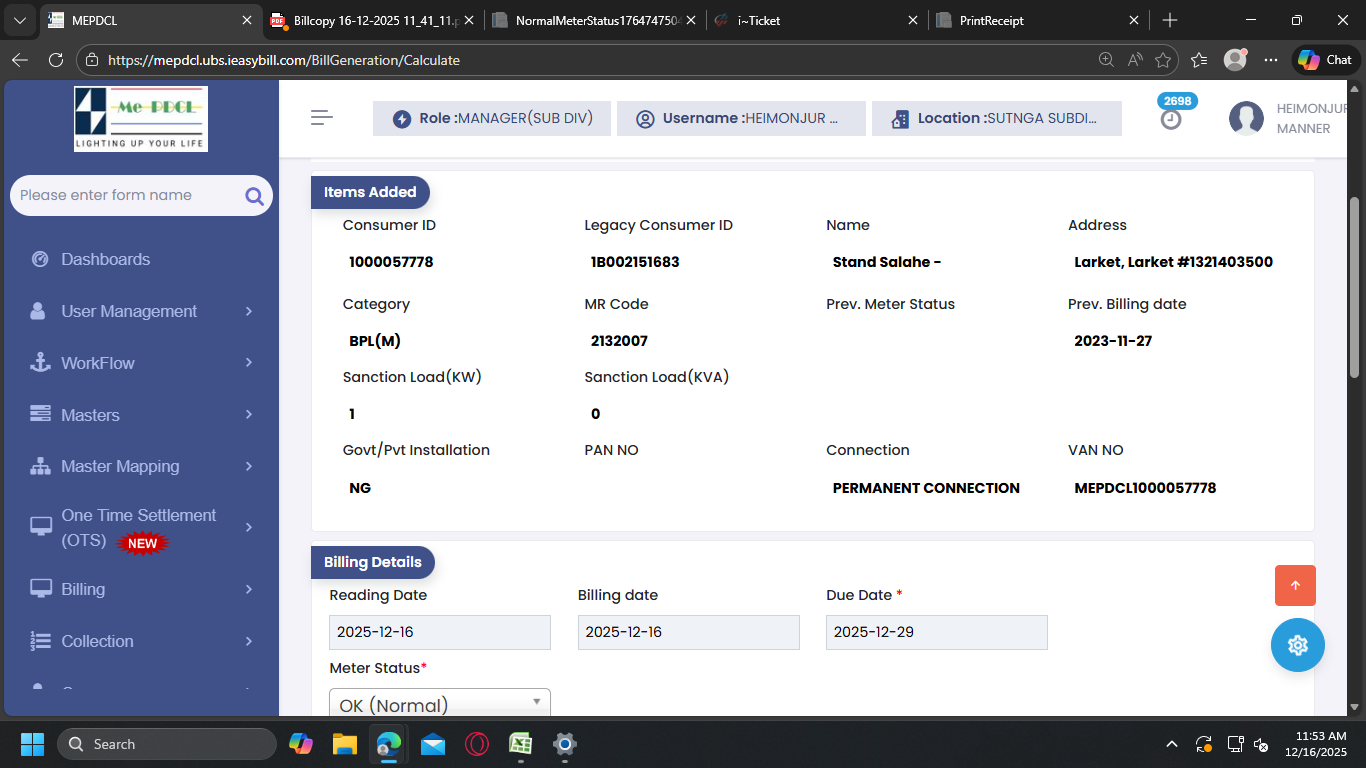Open File Explorer from the taskbar

345,744
